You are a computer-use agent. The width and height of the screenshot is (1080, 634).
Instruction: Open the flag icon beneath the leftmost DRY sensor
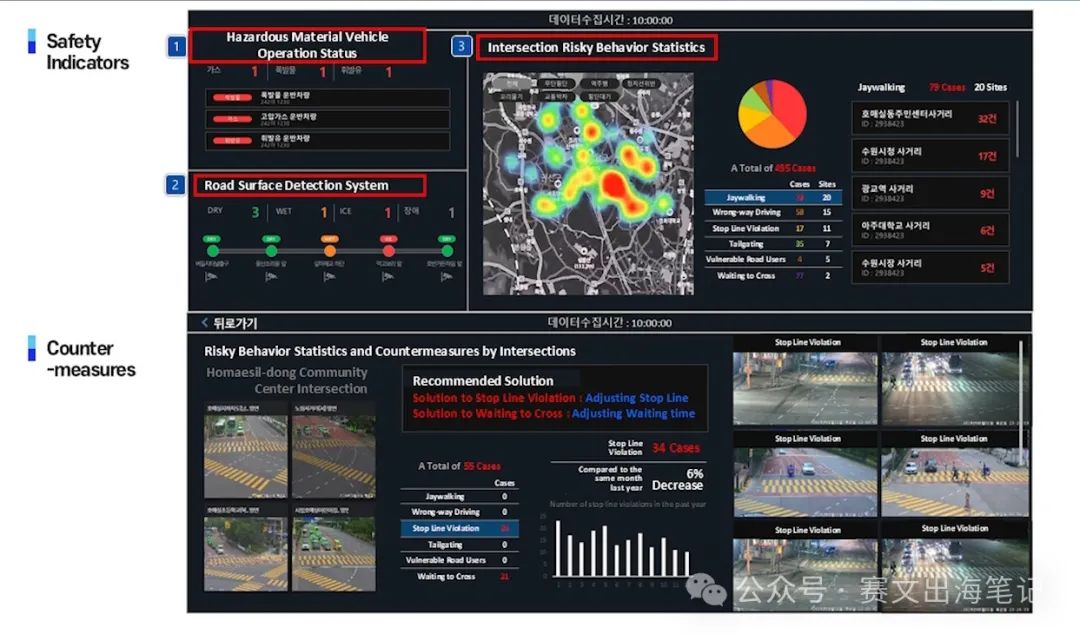pyautogui.click(x=211, y=276)
